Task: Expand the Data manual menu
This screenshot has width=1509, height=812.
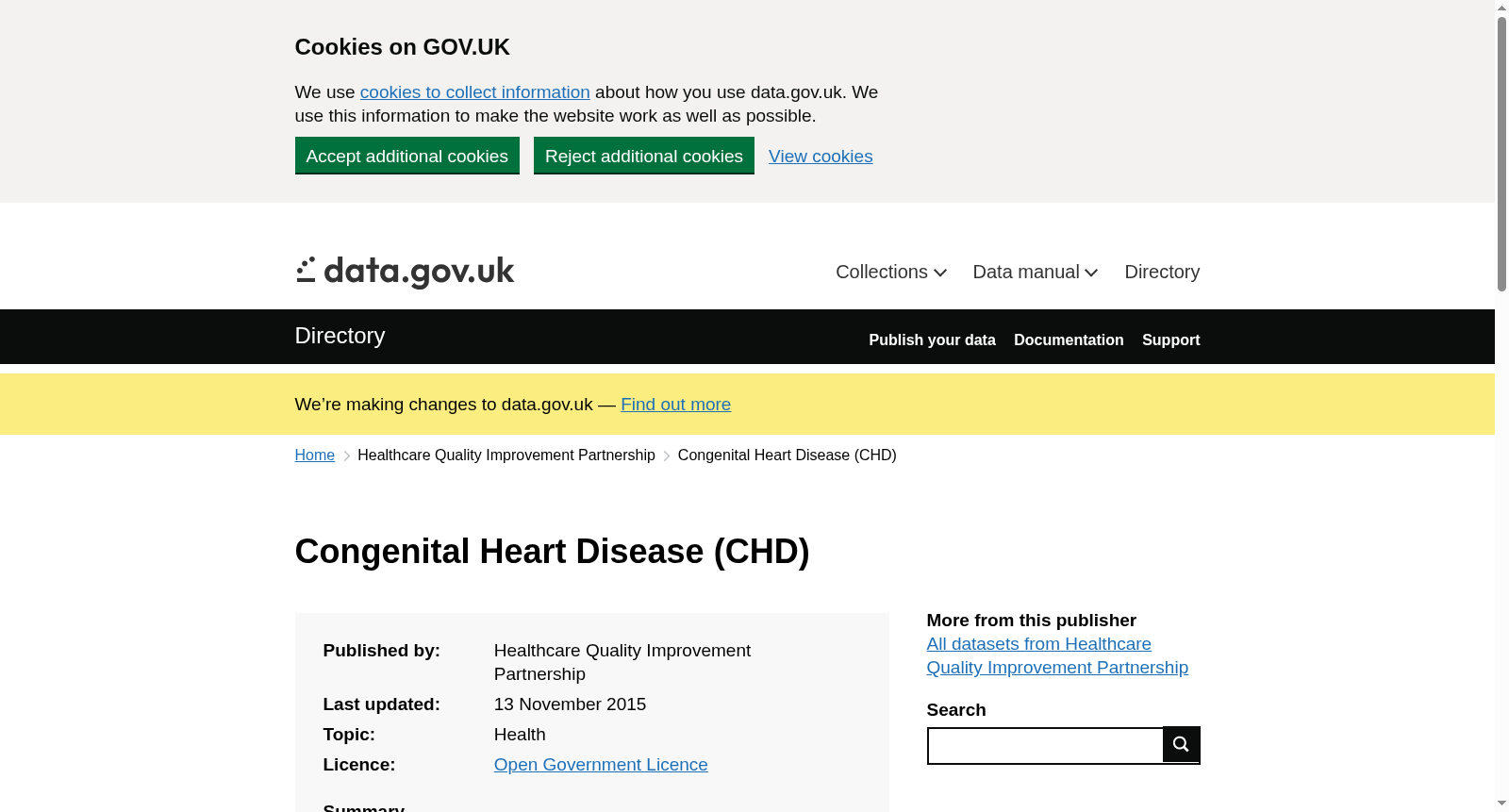Action: pyautogui.click(x=1036, y=272)
